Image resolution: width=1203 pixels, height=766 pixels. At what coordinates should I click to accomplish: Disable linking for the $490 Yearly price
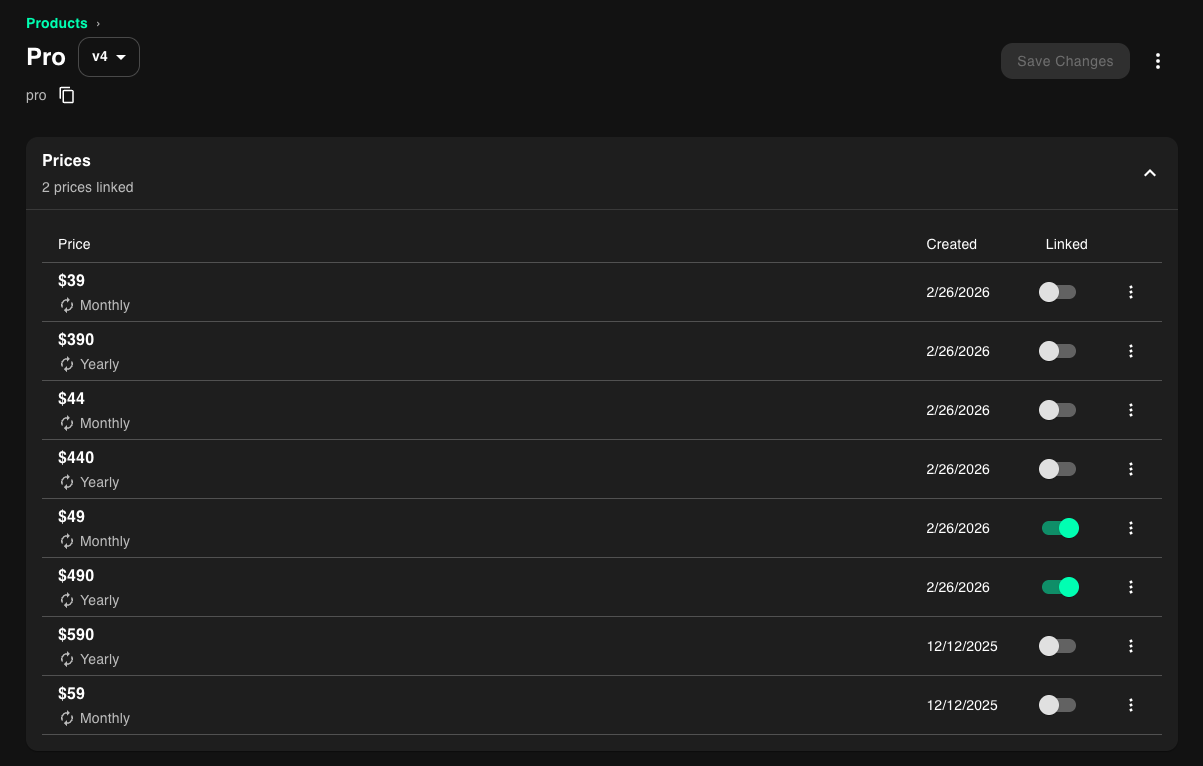coord(1059,587)
